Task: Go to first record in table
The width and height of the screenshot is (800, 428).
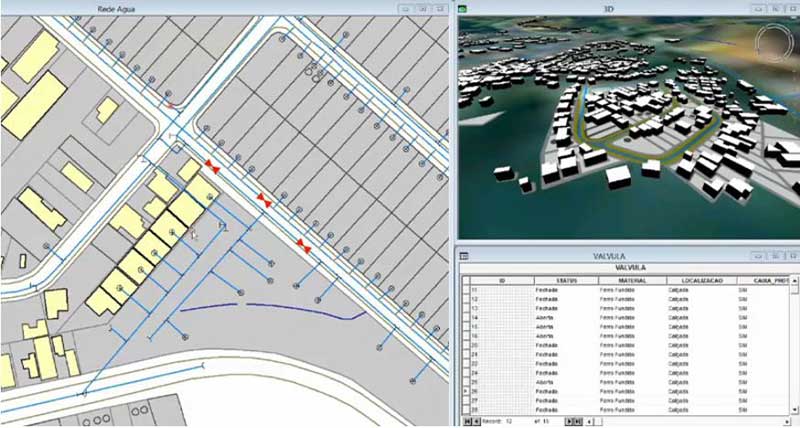Action: [x=465, y=421]
